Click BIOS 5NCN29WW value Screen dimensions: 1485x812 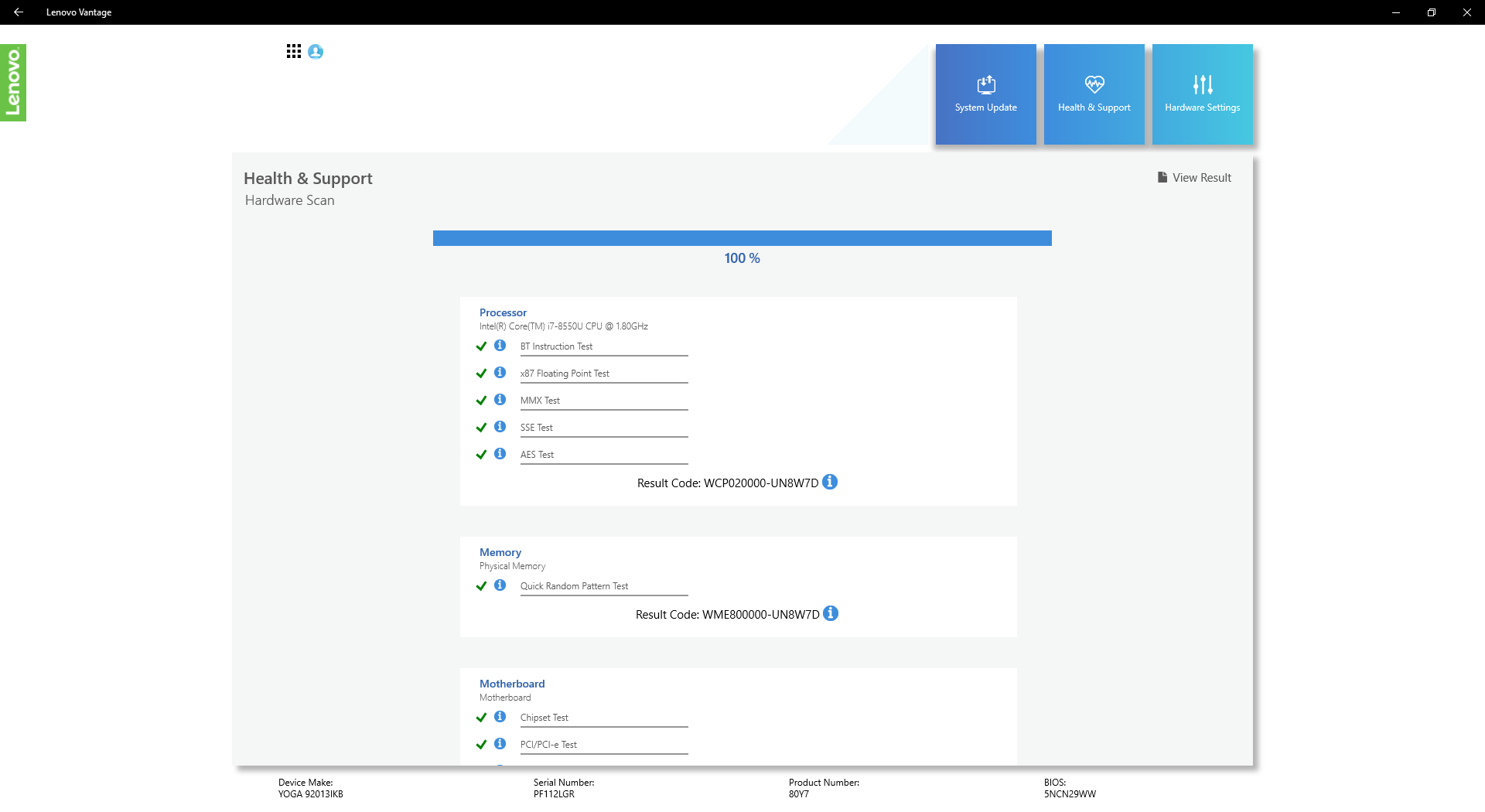click(1070, 794)
